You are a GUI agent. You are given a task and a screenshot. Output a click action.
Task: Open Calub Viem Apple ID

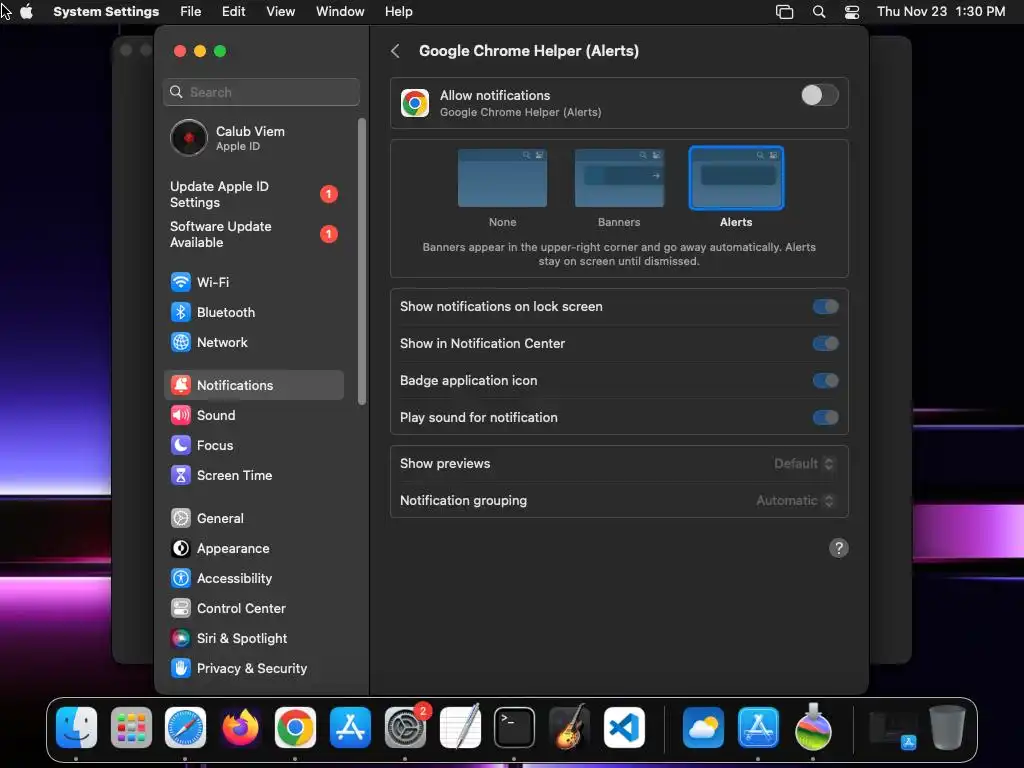click(253, 138)
